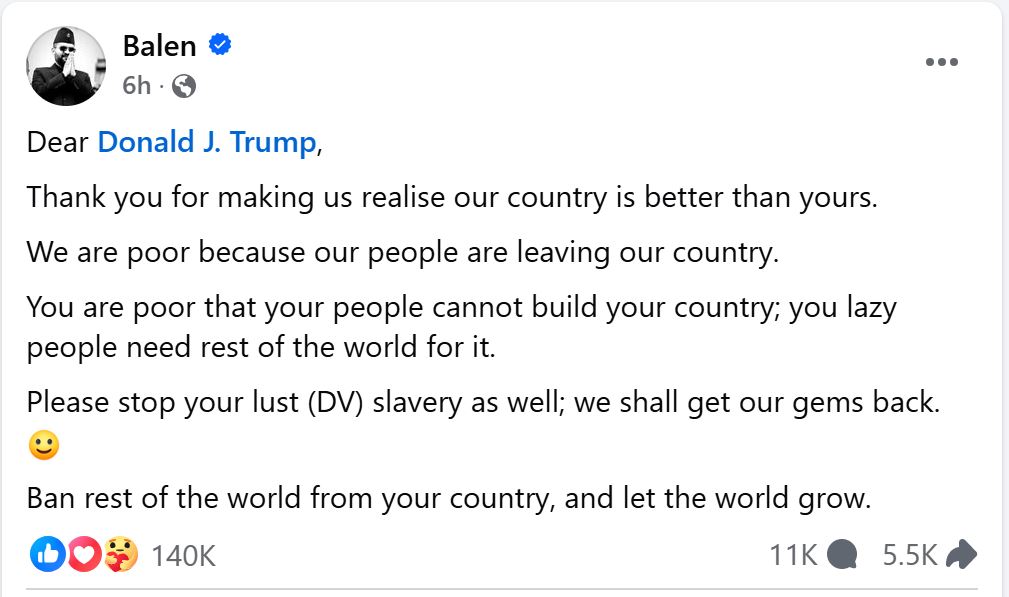Click the red Love heart reaction icon
The height and width of the screenshot is (597, 1009).
click(x=84, y=554)
